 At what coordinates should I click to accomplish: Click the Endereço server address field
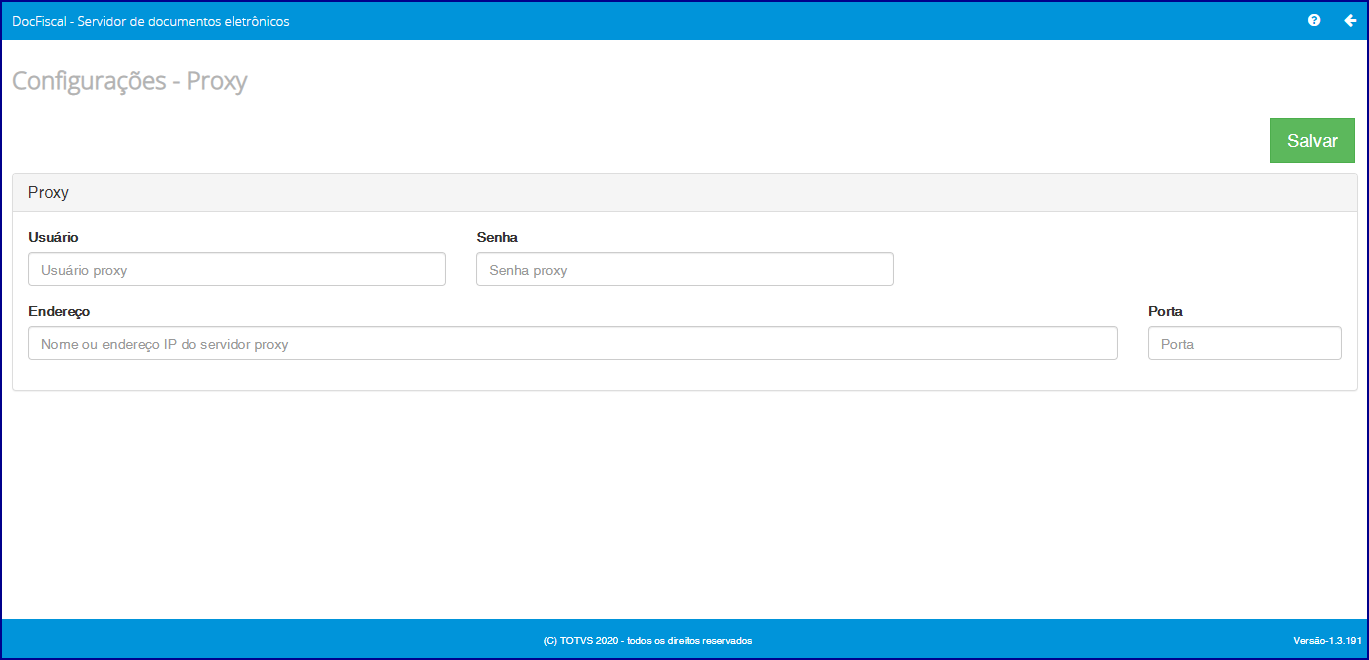pyautogui.click(x=573, y=343)
